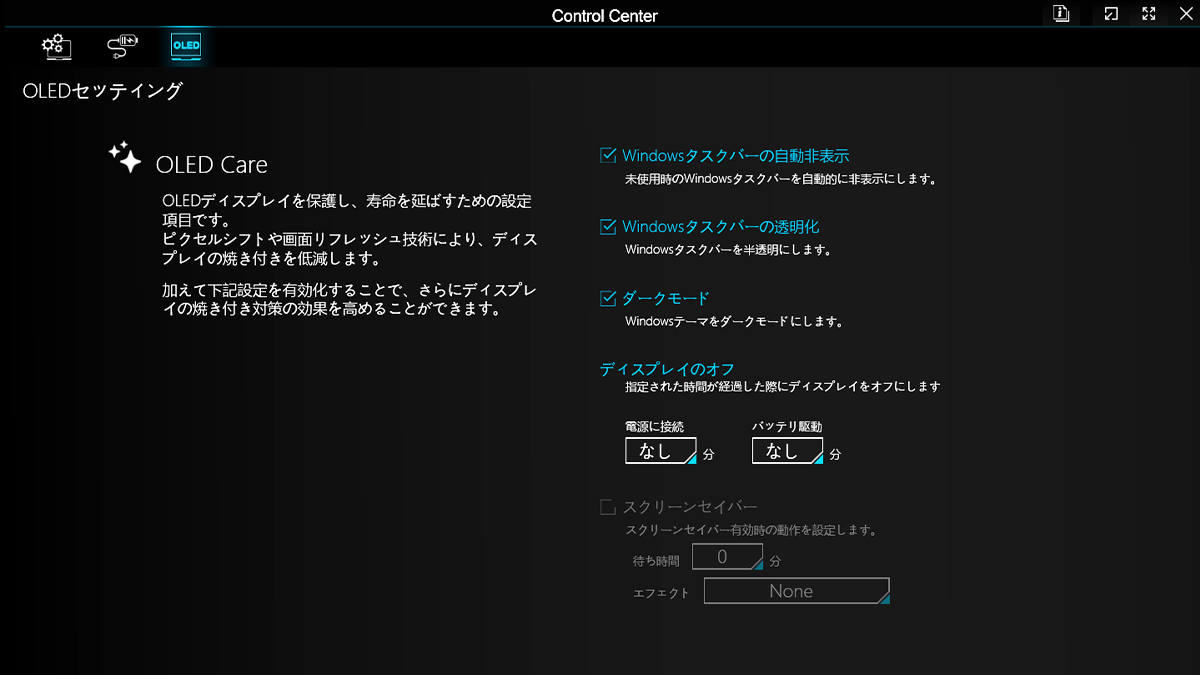Click the ディスプレイのオフ heading
The image size is (1200, 675).
coord(667,369)
